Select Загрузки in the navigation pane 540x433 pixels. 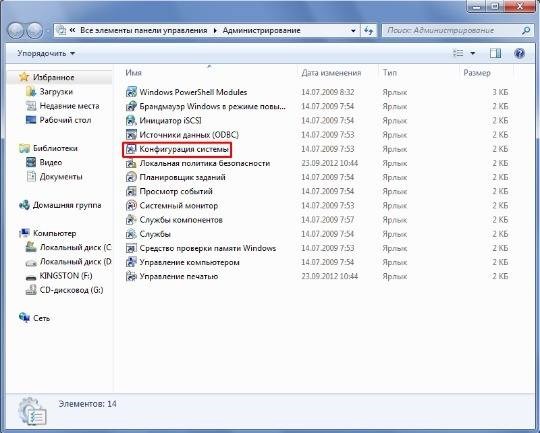(x=56, y=92)
